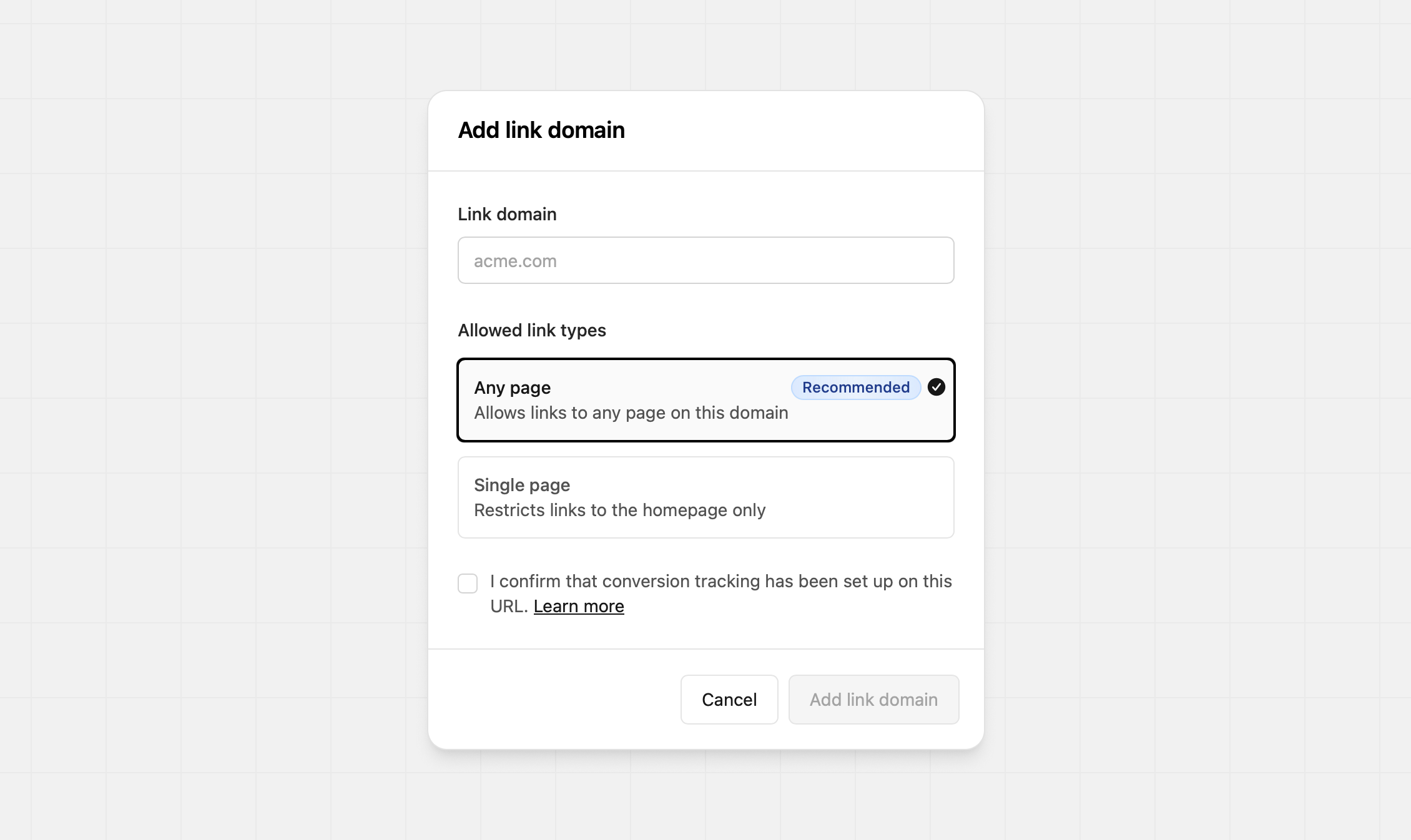
Task: Click the greyed-out Add link domain submit button
Action: [873, 700]
